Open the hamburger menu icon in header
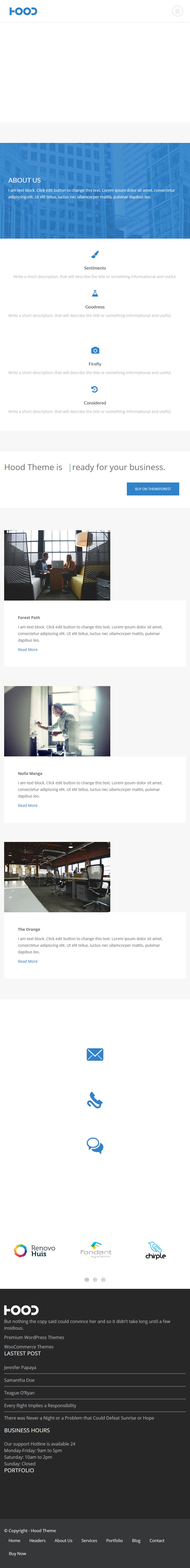Image resolution: width=190 pixels, height=1568 pixels. click(x=177, y=11)
